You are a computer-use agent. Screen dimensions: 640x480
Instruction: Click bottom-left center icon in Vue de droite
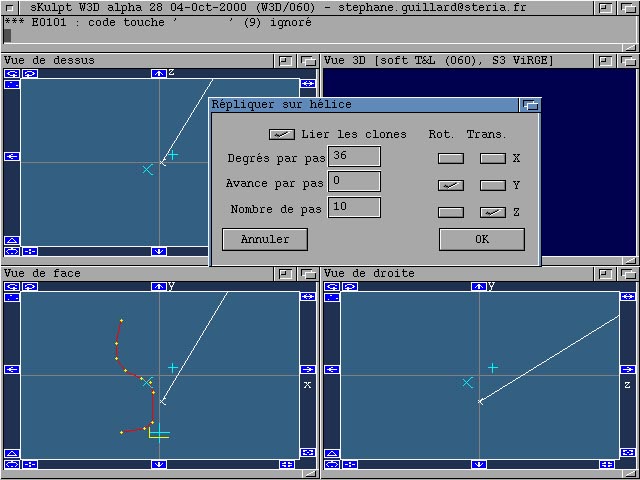[350, 464]
